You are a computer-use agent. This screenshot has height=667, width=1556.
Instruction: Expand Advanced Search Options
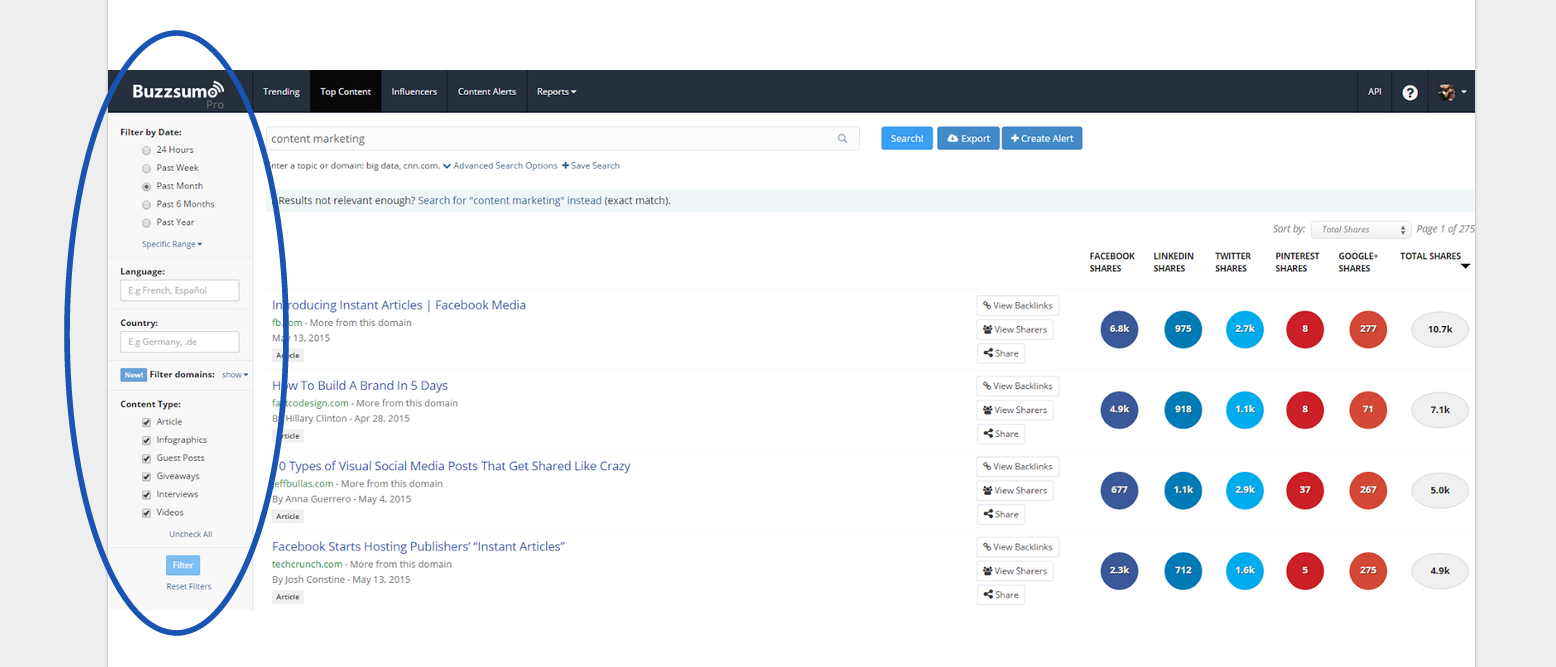(x=500, y=166)
